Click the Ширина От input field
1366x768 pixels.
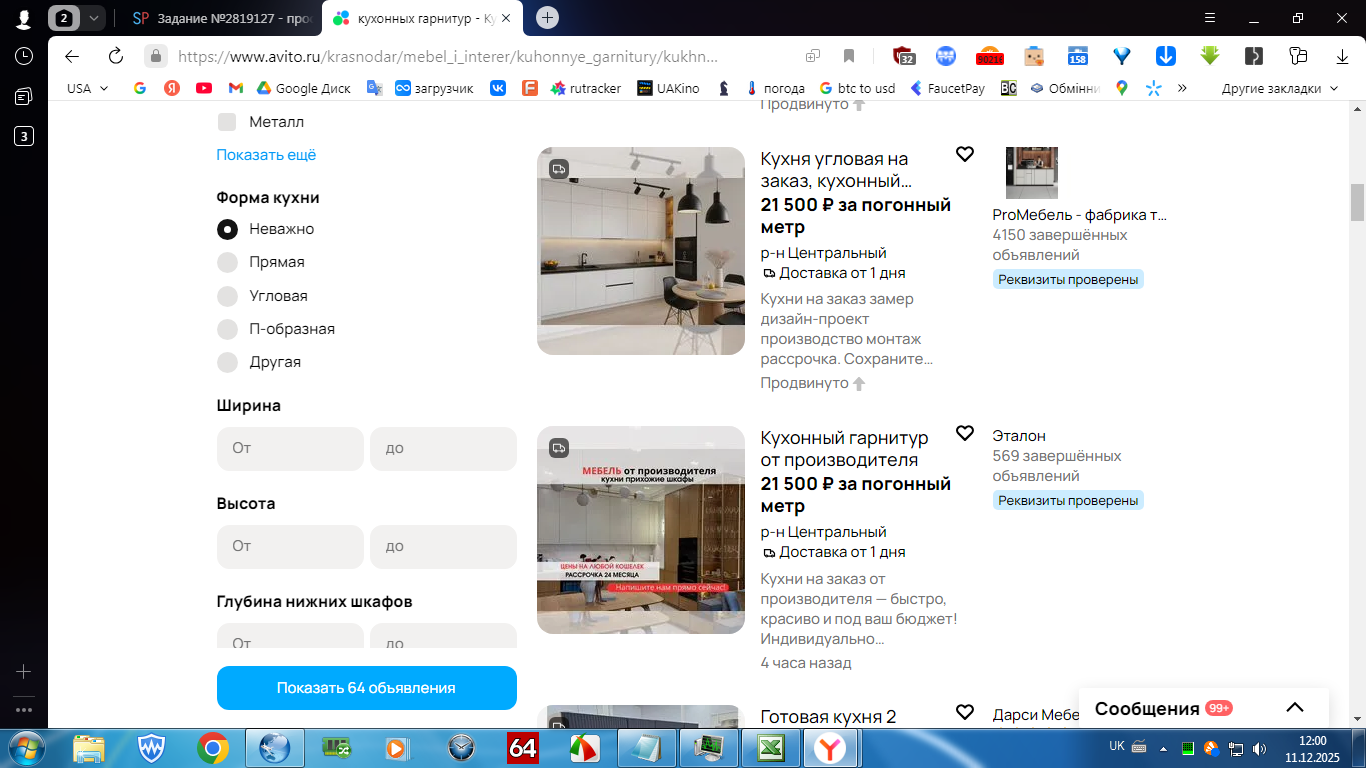pyautogui.click(x=290, y=448)
